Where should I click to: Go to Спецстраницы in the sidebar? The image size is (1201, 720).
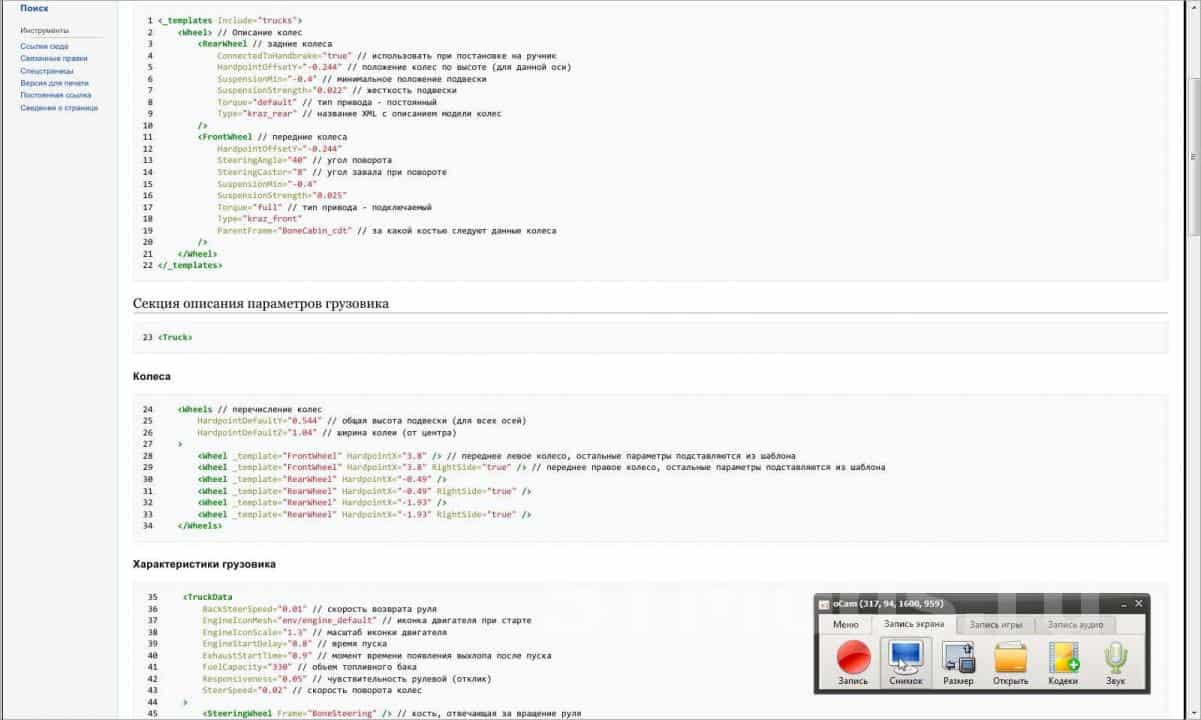coord(46,71)
